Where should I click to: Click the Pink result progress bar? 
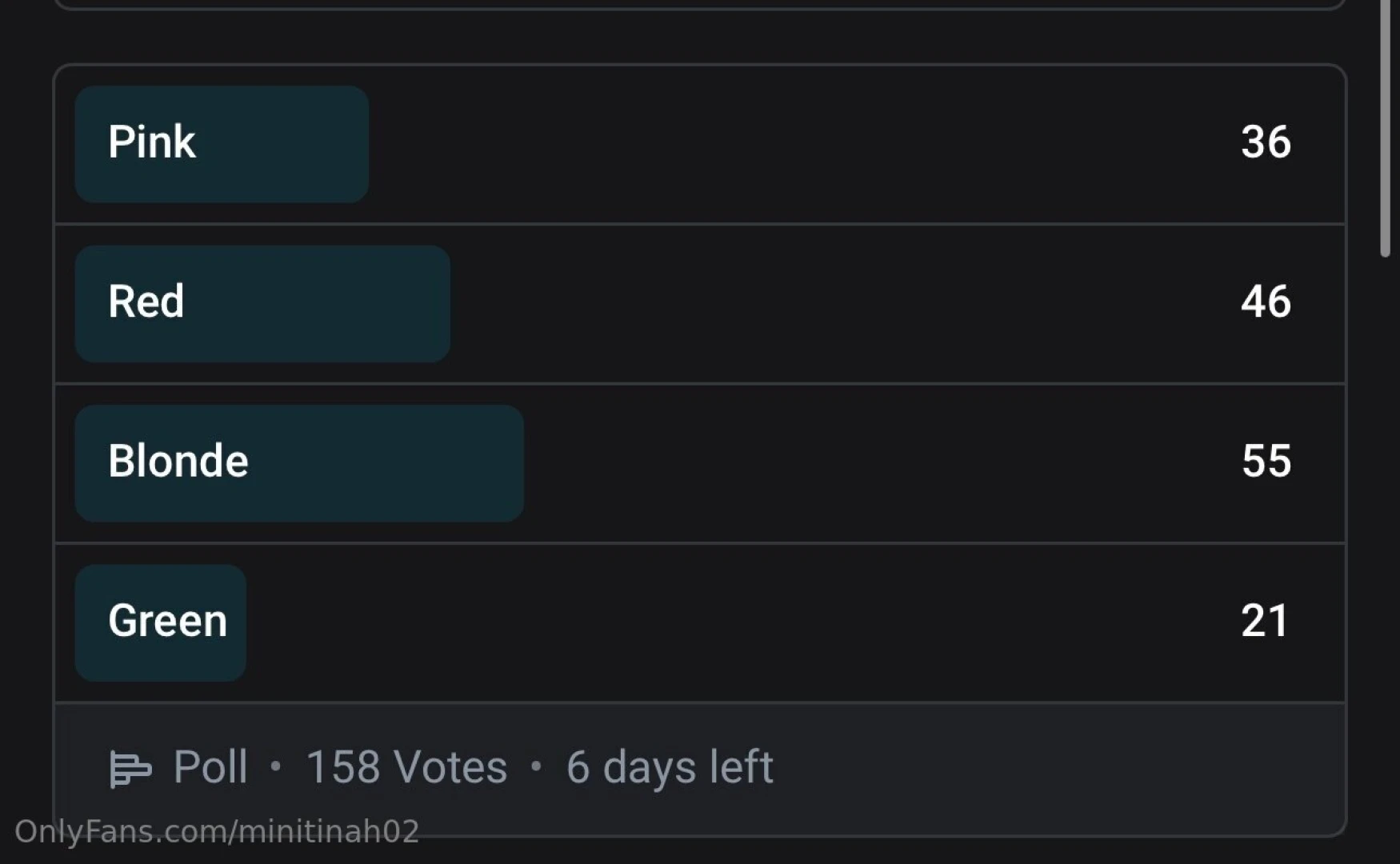(222, 143)
